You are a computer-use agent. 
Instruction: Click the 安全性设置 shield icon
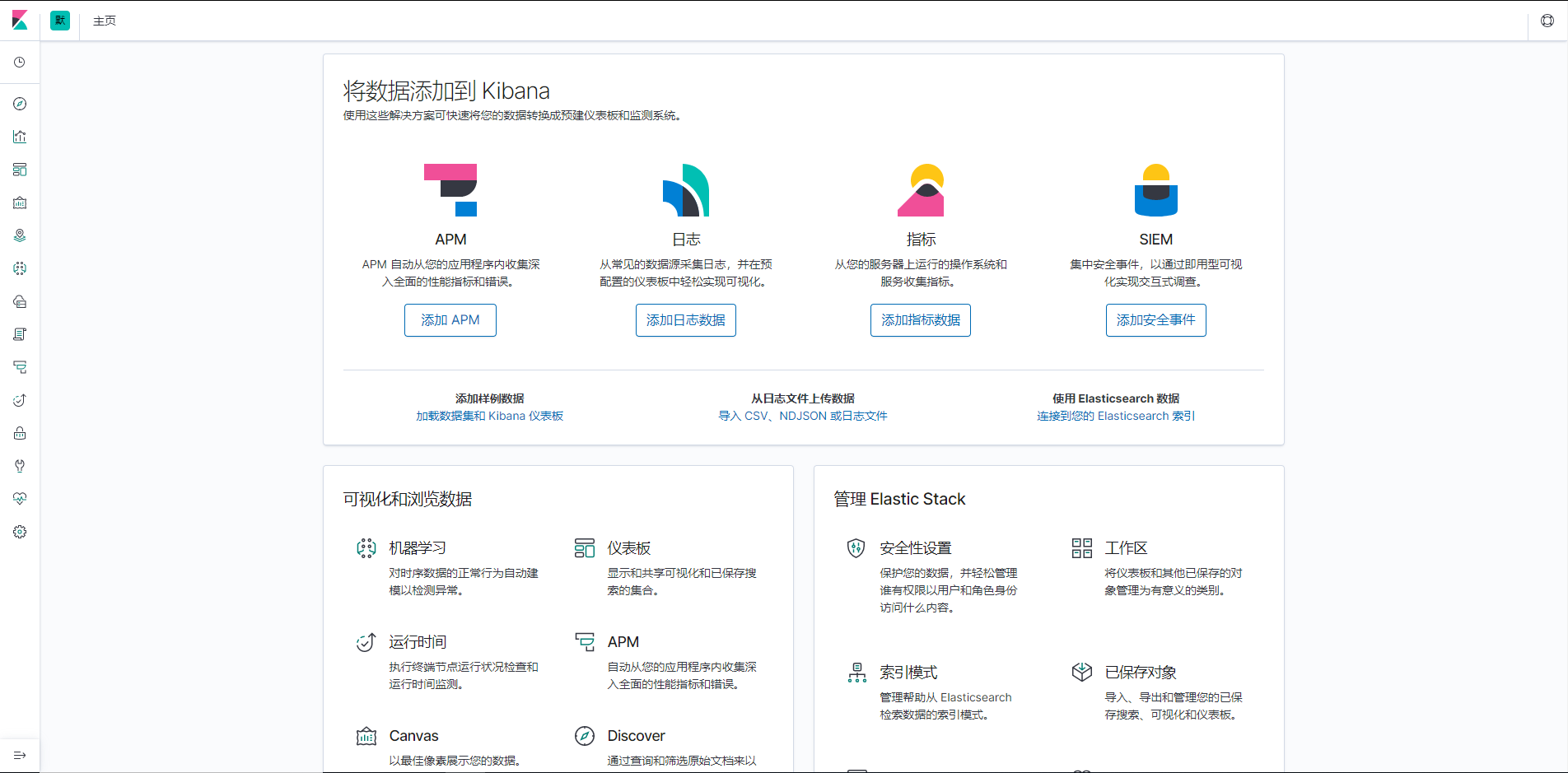pos(856,548)
